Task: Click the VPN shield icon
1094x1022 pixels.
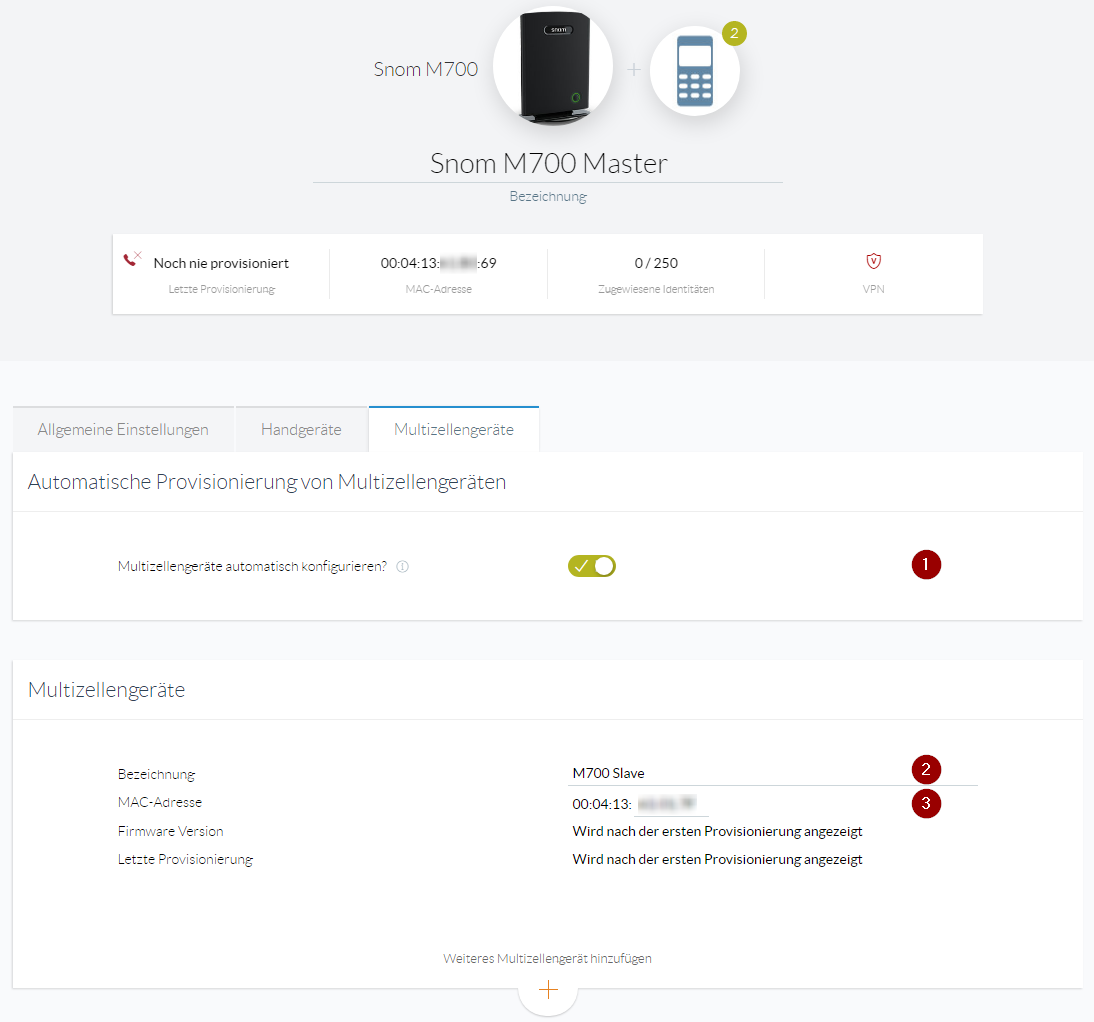Action: point(874,262)
